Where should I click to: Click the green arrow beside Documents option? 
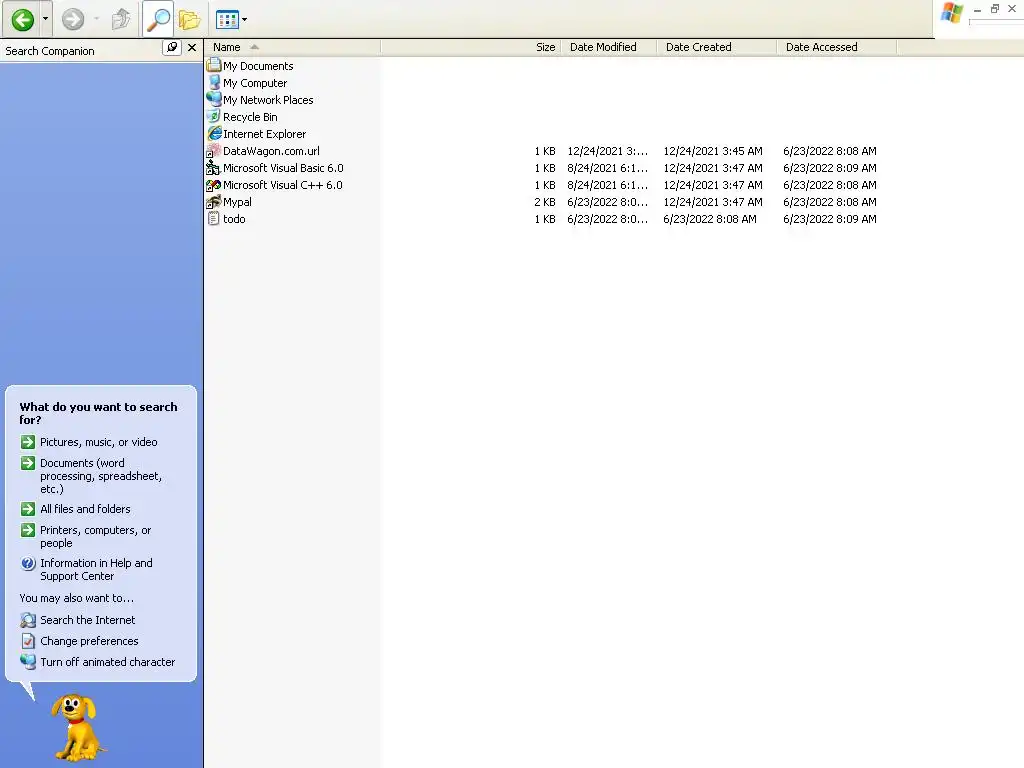pos(27,463)
